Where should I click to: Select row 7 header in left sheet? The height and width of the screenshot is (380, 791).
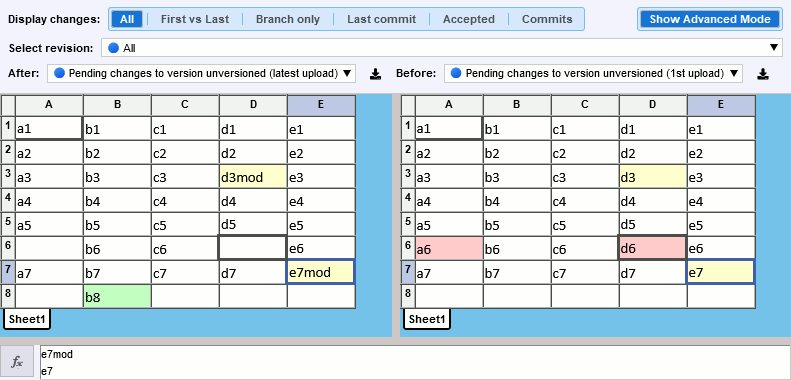point(8,272)
